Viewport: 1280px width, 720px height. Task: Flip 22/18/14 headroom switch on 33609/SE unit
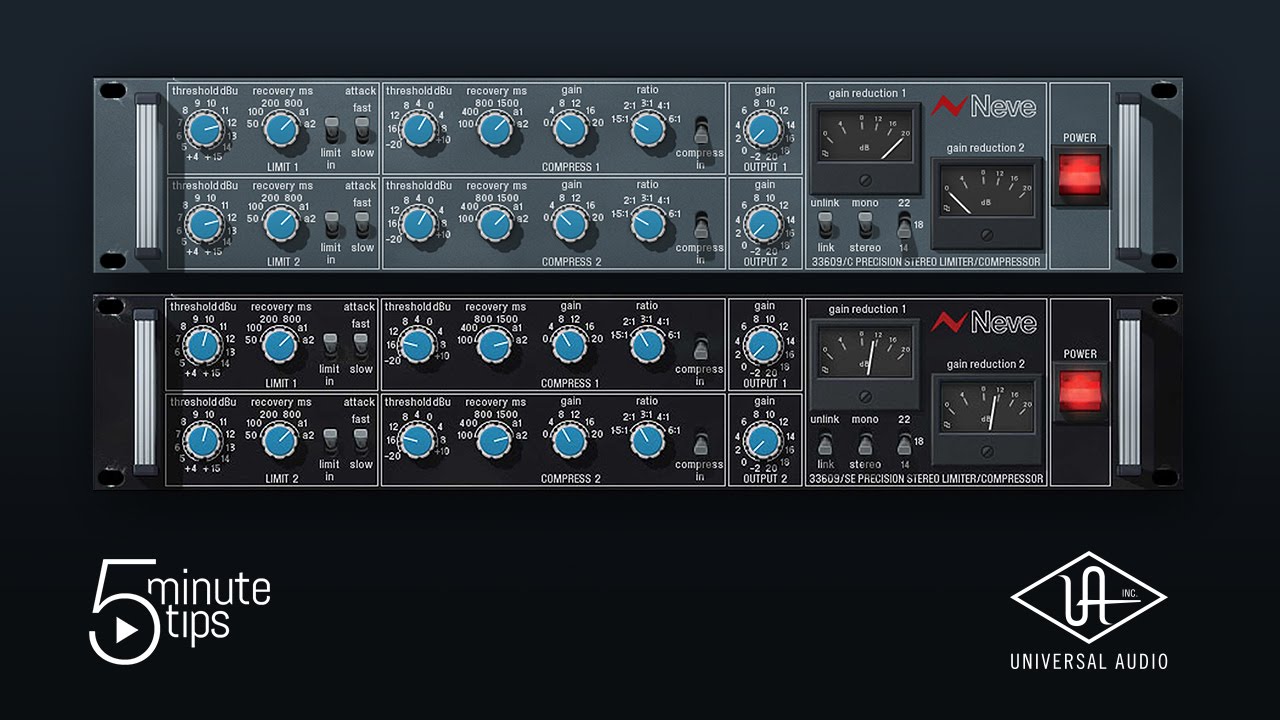(x=904, y=441)
